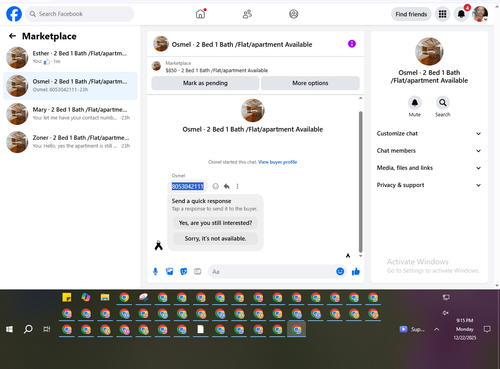The image size is (500, 369).
Task: Expand Privacy & support section
Action: [429, 185]
